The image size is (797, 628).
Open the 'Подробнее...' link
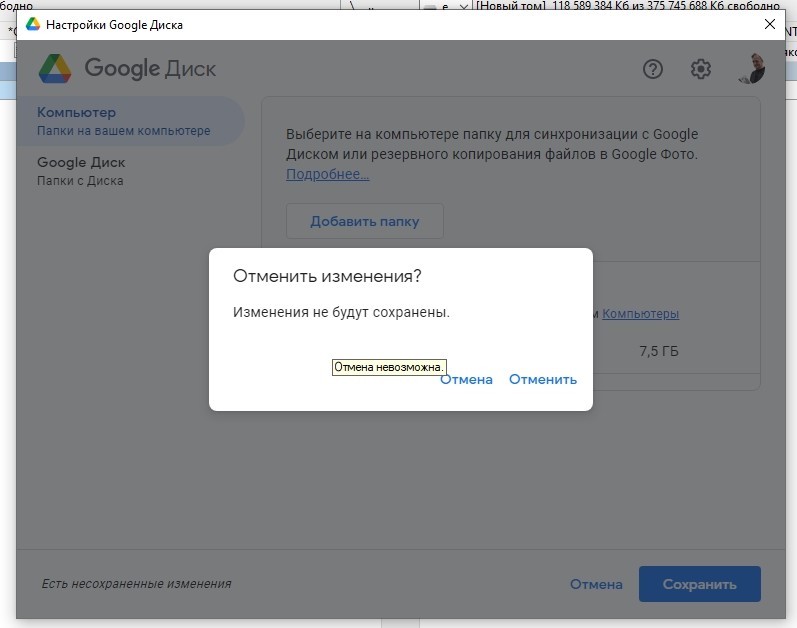pyautogui.click(x=327, y=174)
